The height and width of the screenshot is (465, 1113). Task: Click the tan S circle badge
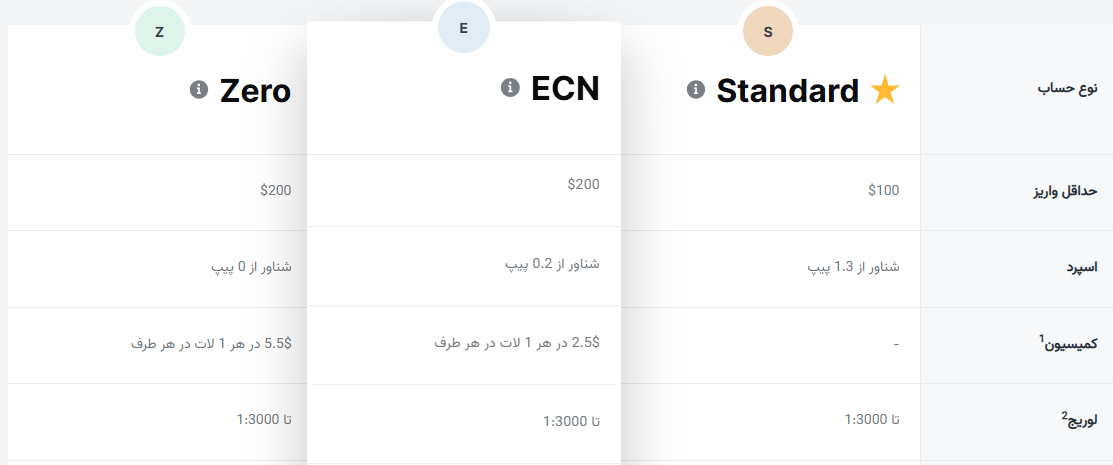click(768, 32)
